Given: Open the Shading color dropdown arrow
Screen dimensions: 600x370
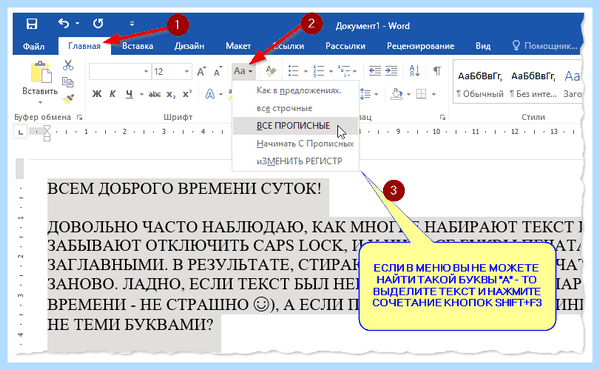Looking at the screenshot, I should point(409,94).
